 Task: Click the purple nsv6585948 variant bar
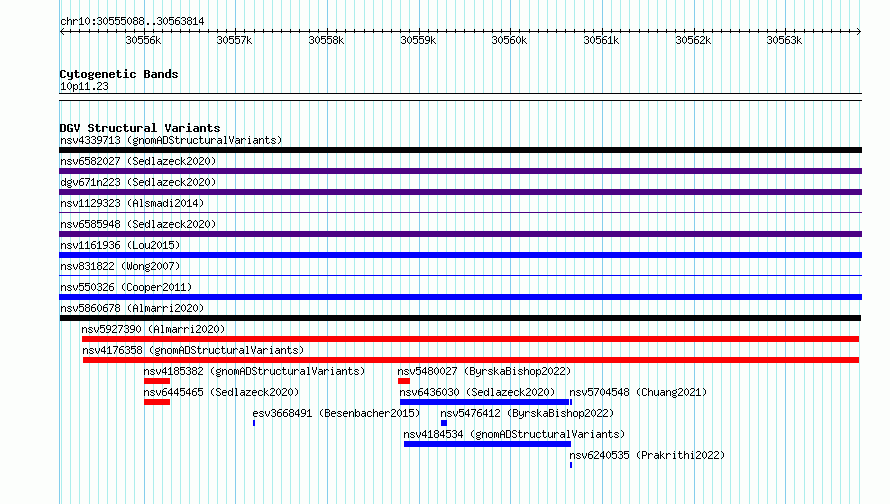[x=460, y=234]
